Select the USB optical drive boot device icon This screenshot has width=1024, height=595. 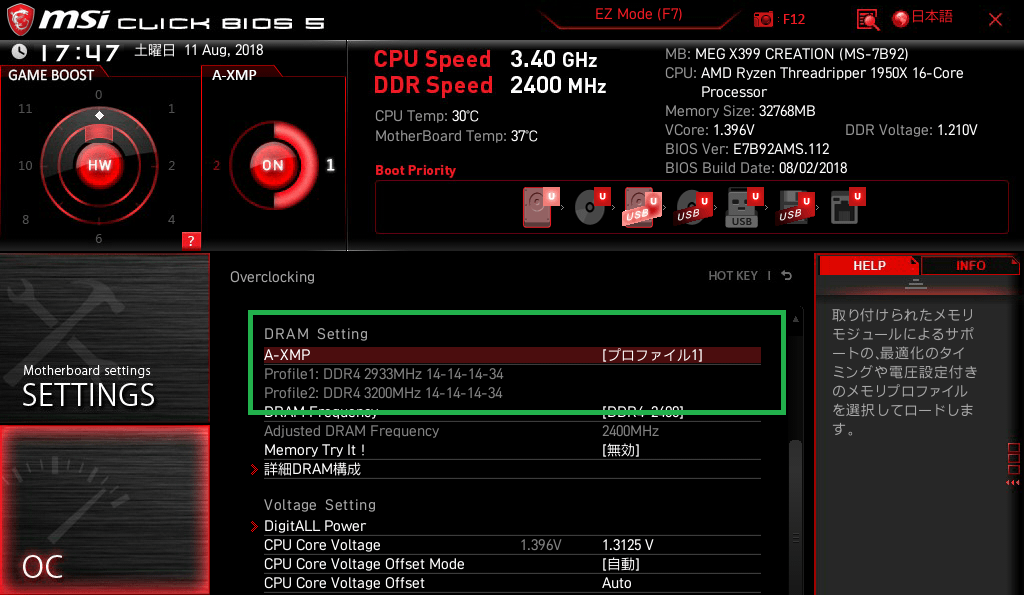(x=693, y=208)
